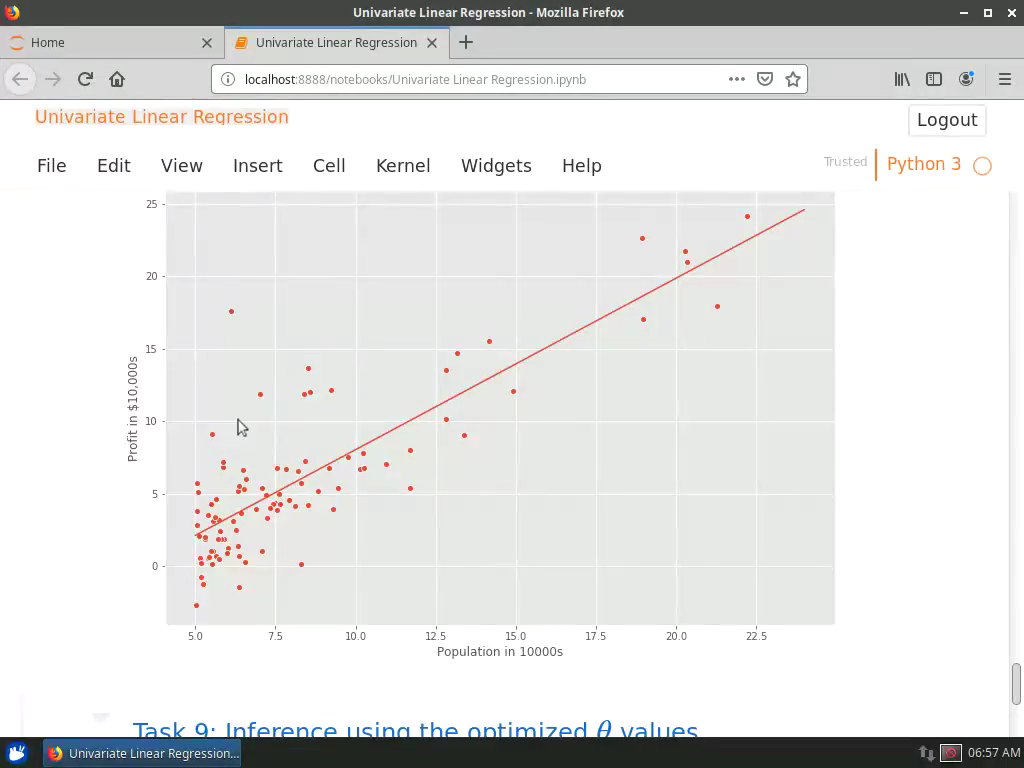Click the Firefox icon in the taskbar
This screenshot has height=768, width=1024.
click(58, 753)
